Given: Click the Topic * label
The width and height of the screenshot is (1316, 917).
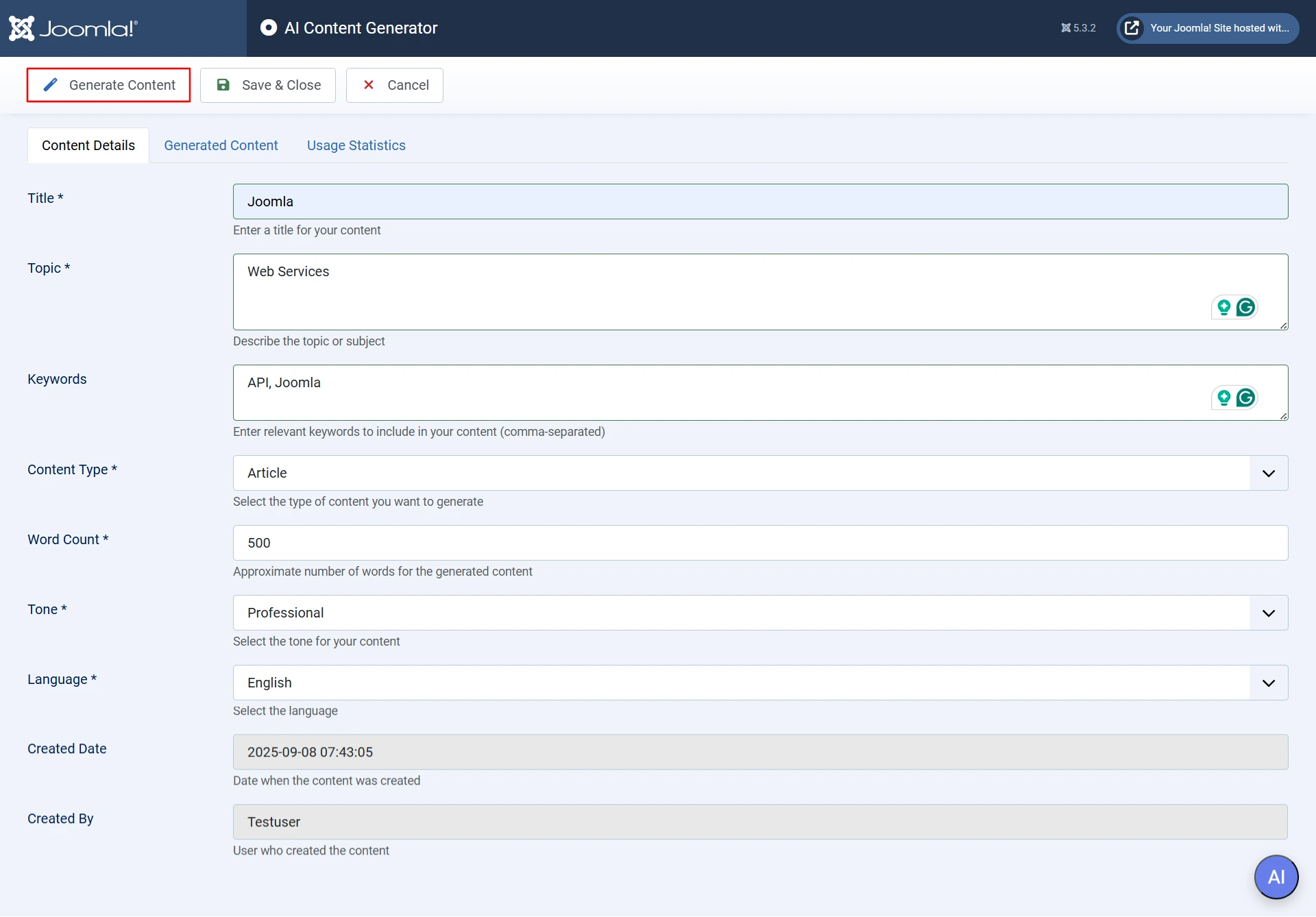Looking at the screenshot, I should point(49,268).
